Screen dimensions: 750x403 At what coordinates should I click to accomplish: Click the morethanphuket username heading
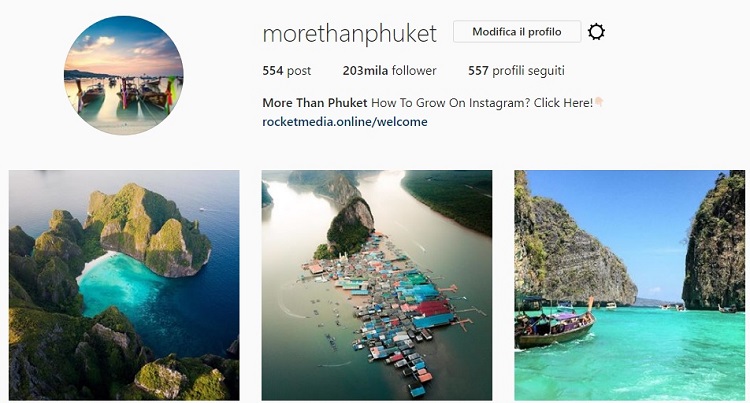(349, 33)
